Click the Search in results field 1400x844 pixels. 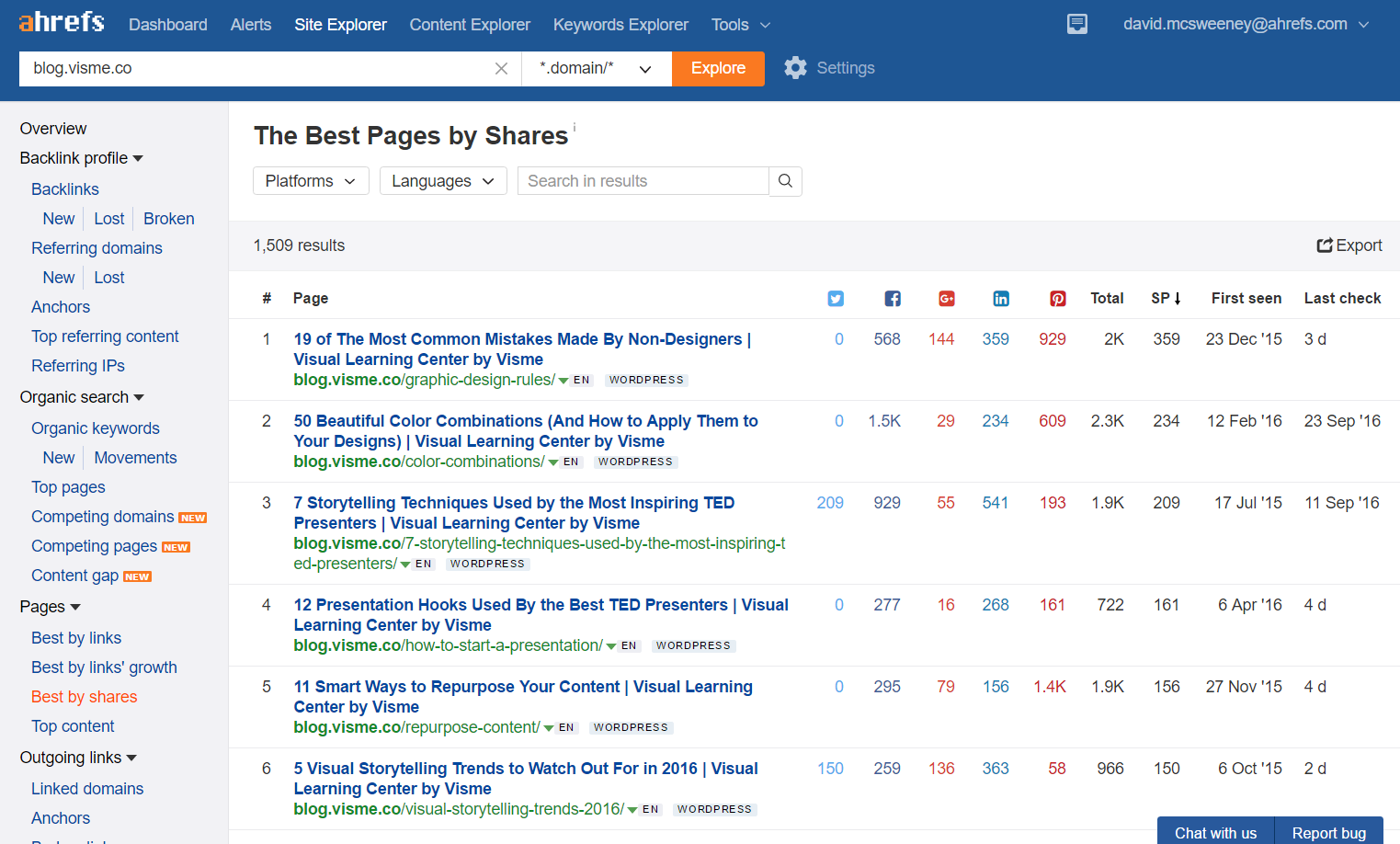pyautogui.click(x=643, y=181)
